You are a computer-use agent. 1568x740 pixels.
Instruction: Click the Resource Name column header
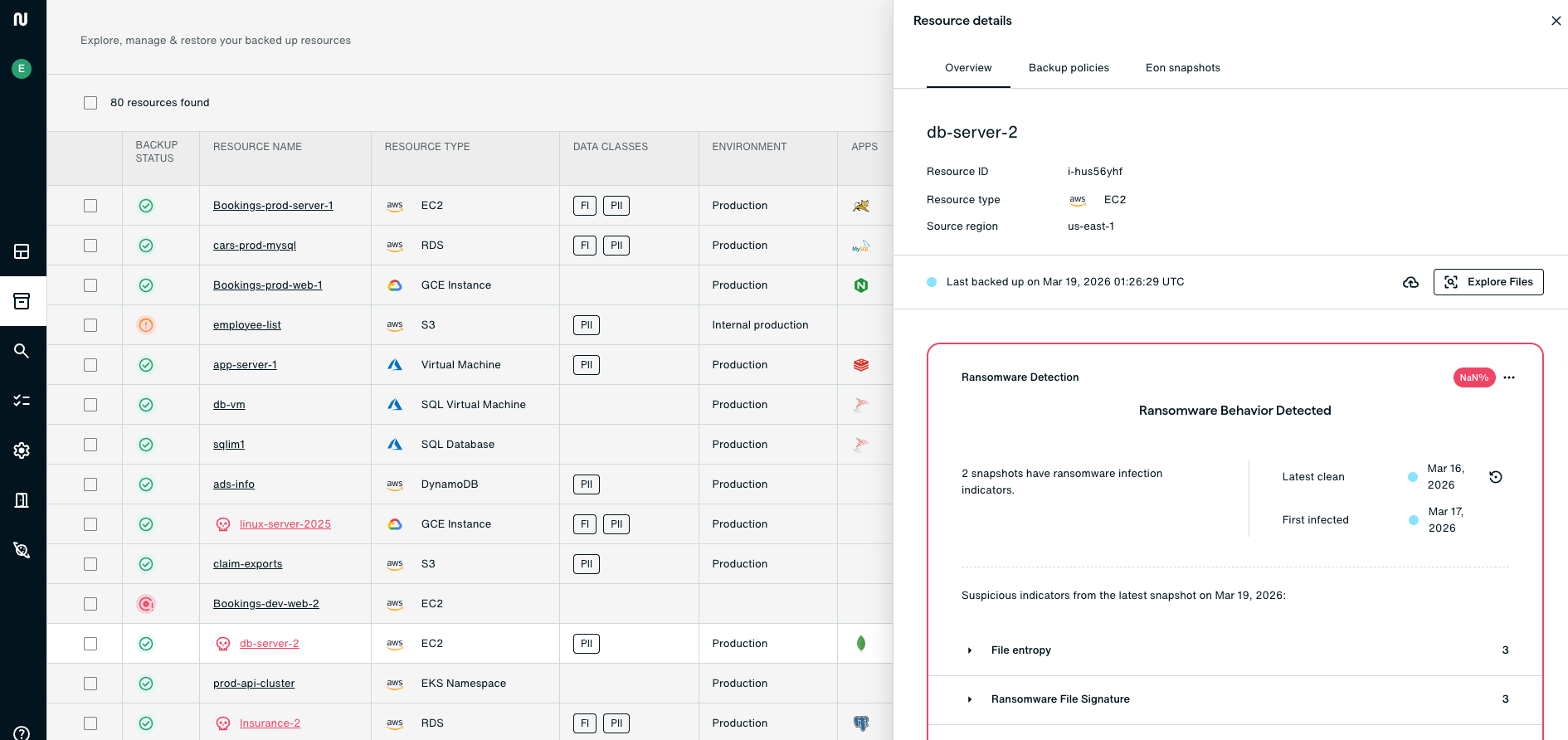(x=257, y=147)
